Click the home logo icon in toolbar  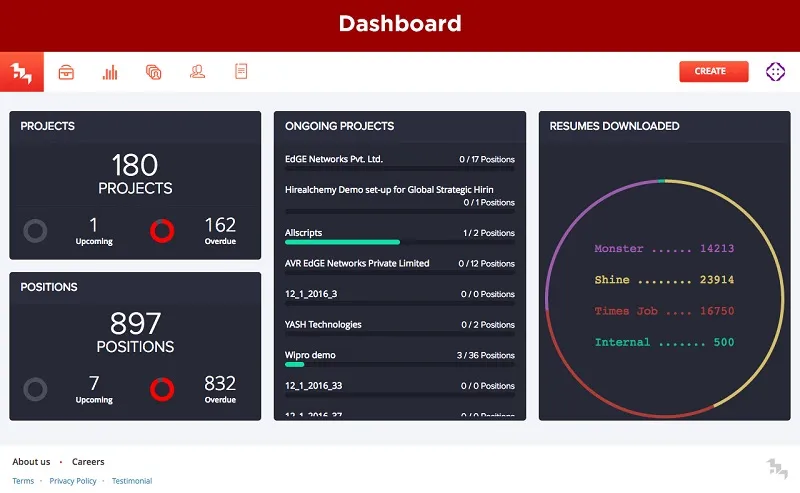click(x=21, y=72)
